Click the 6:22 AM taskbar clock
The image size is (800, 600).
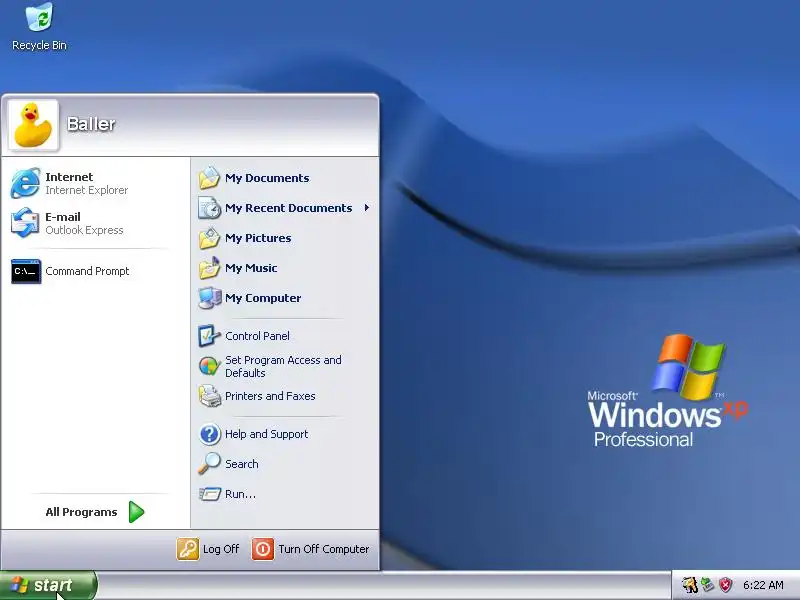(763, 585)
